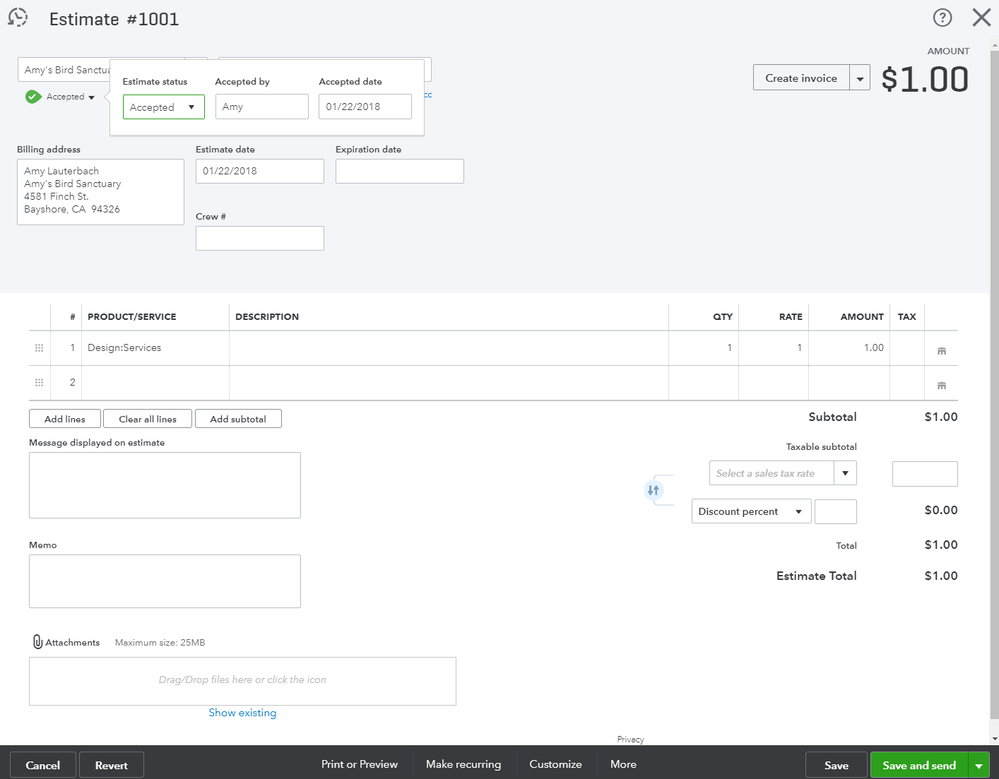Open the Estimate status dropdown
The height and width of the screenshot is (779, 999).
[163, 106]
